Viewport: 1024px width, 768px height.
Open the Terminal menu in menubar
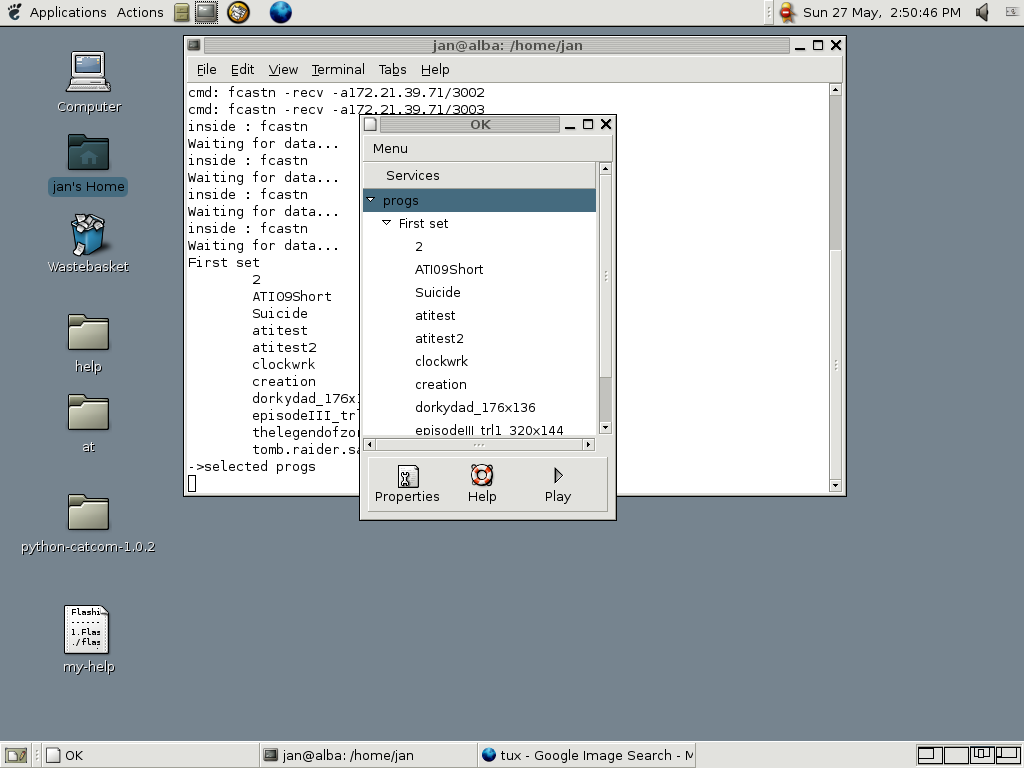pyautogui.click(x=338, y=69)
